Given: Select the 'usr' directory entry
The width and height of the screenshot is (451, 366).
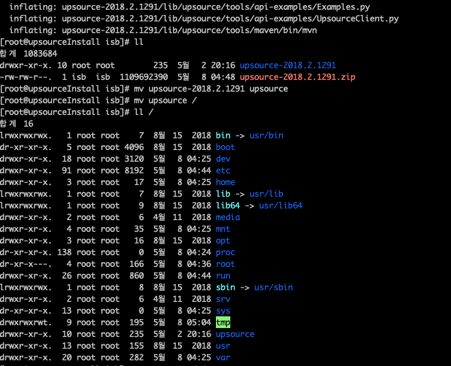Looking at the screenshot, I should point(223,346).
